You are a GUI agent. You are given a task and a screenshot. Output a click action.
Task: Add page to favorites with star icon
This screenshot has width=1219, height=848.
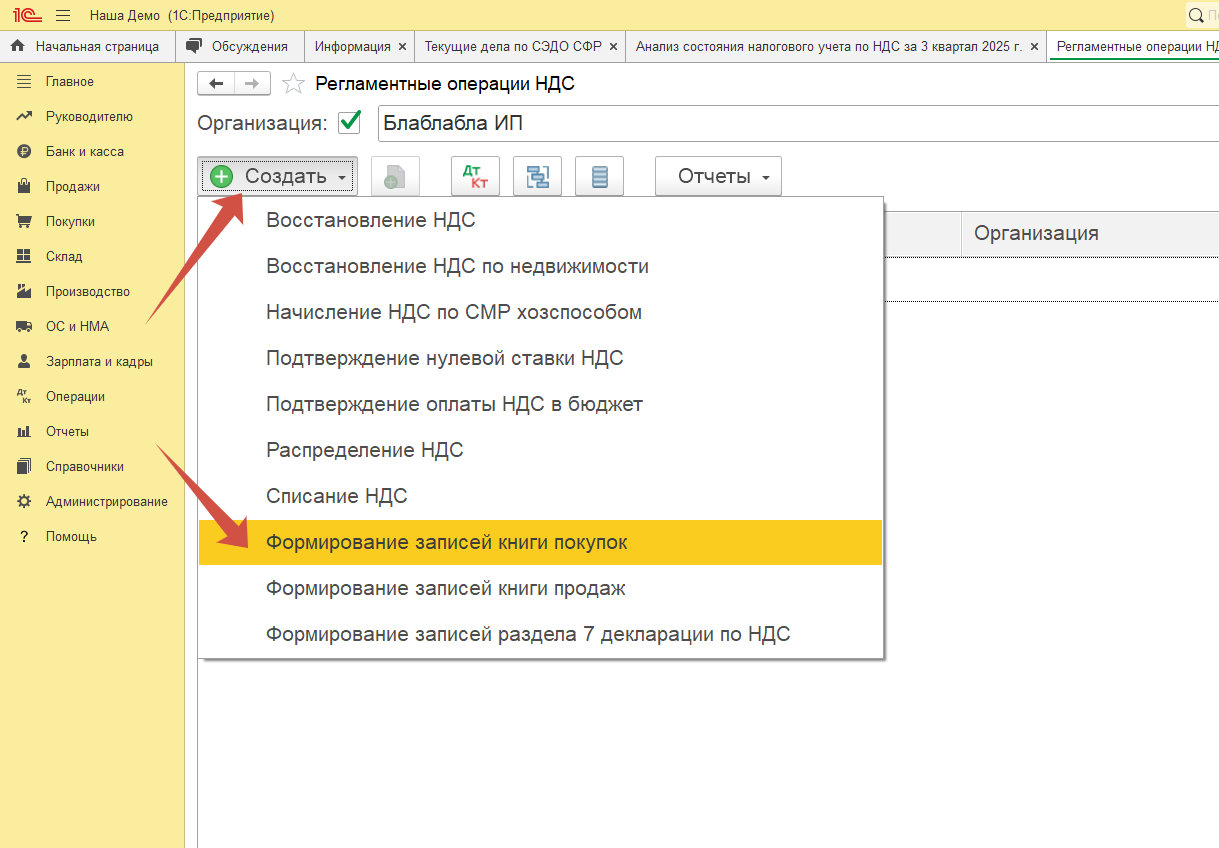[x=293, y=84]
